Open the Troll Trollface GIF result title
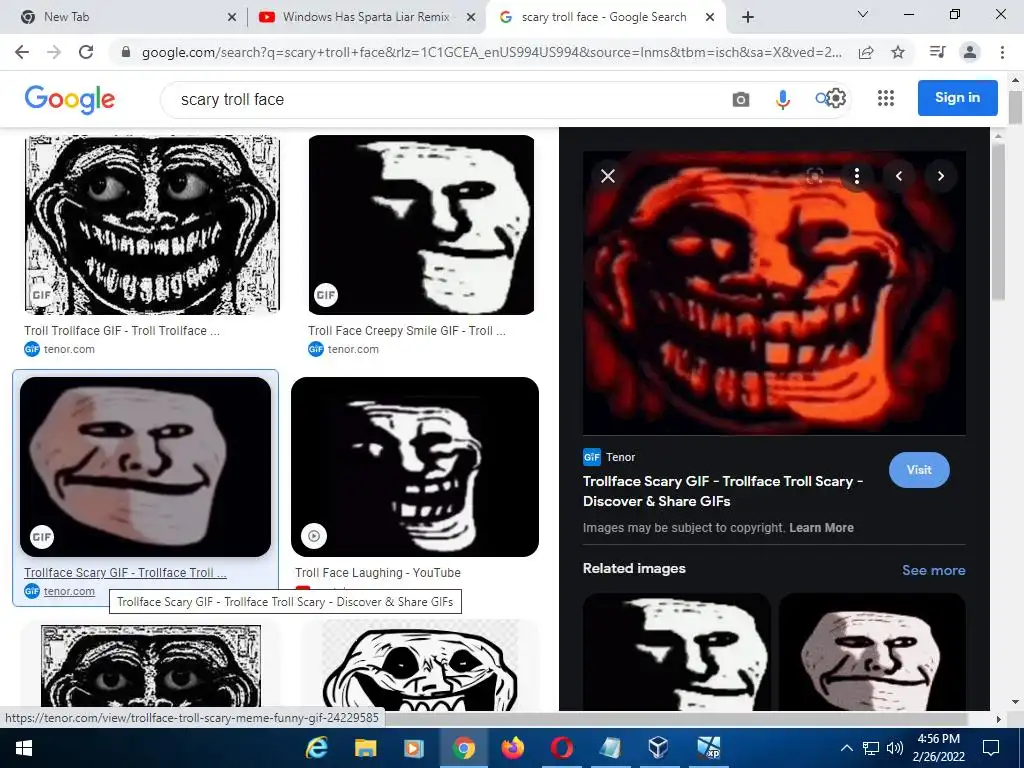Screen dimensions: 1024x768 122,331
